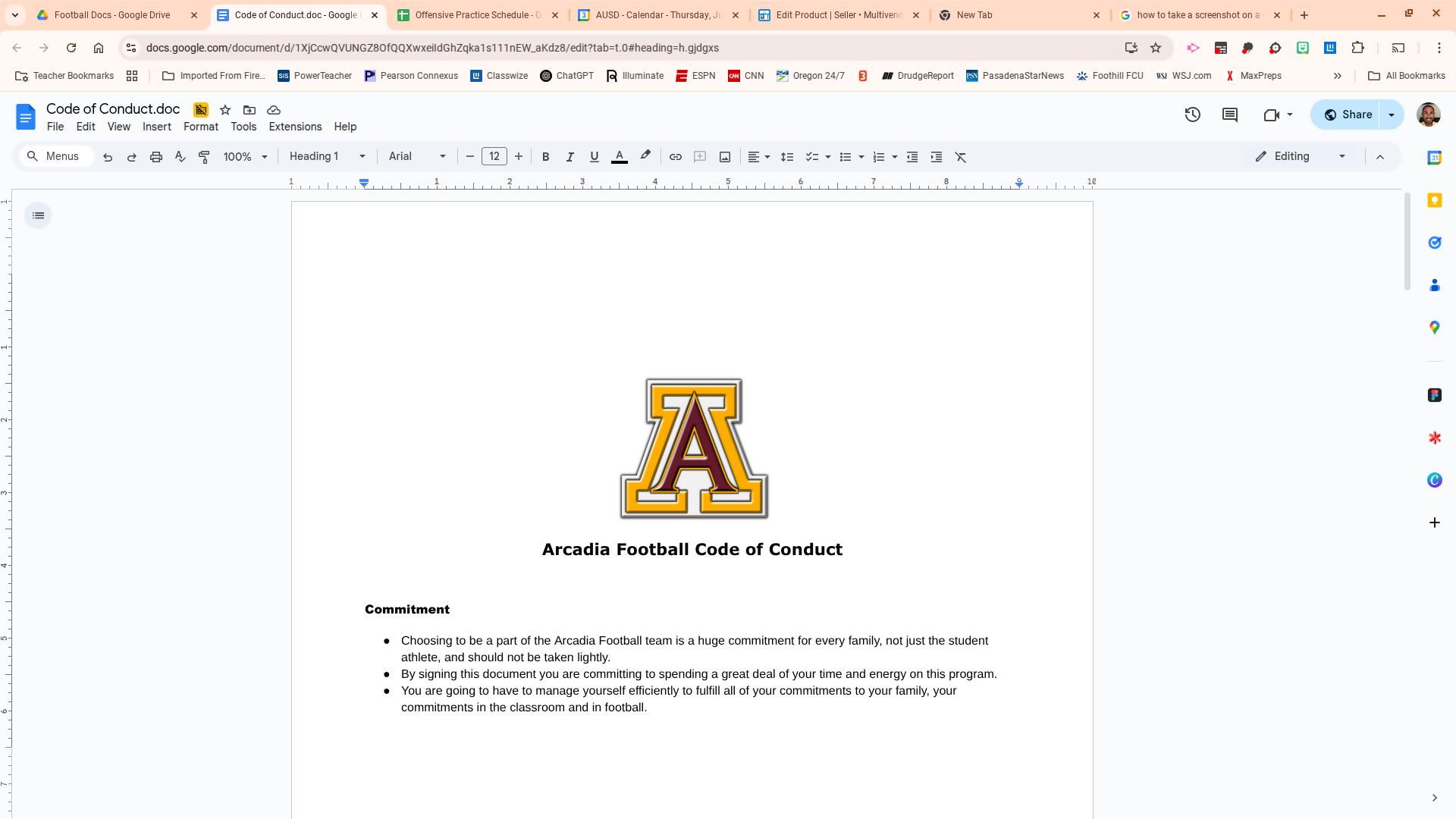Screen dimensions: 1456x819
Task: Open zoom level dropdown
Action: (246, 157)
